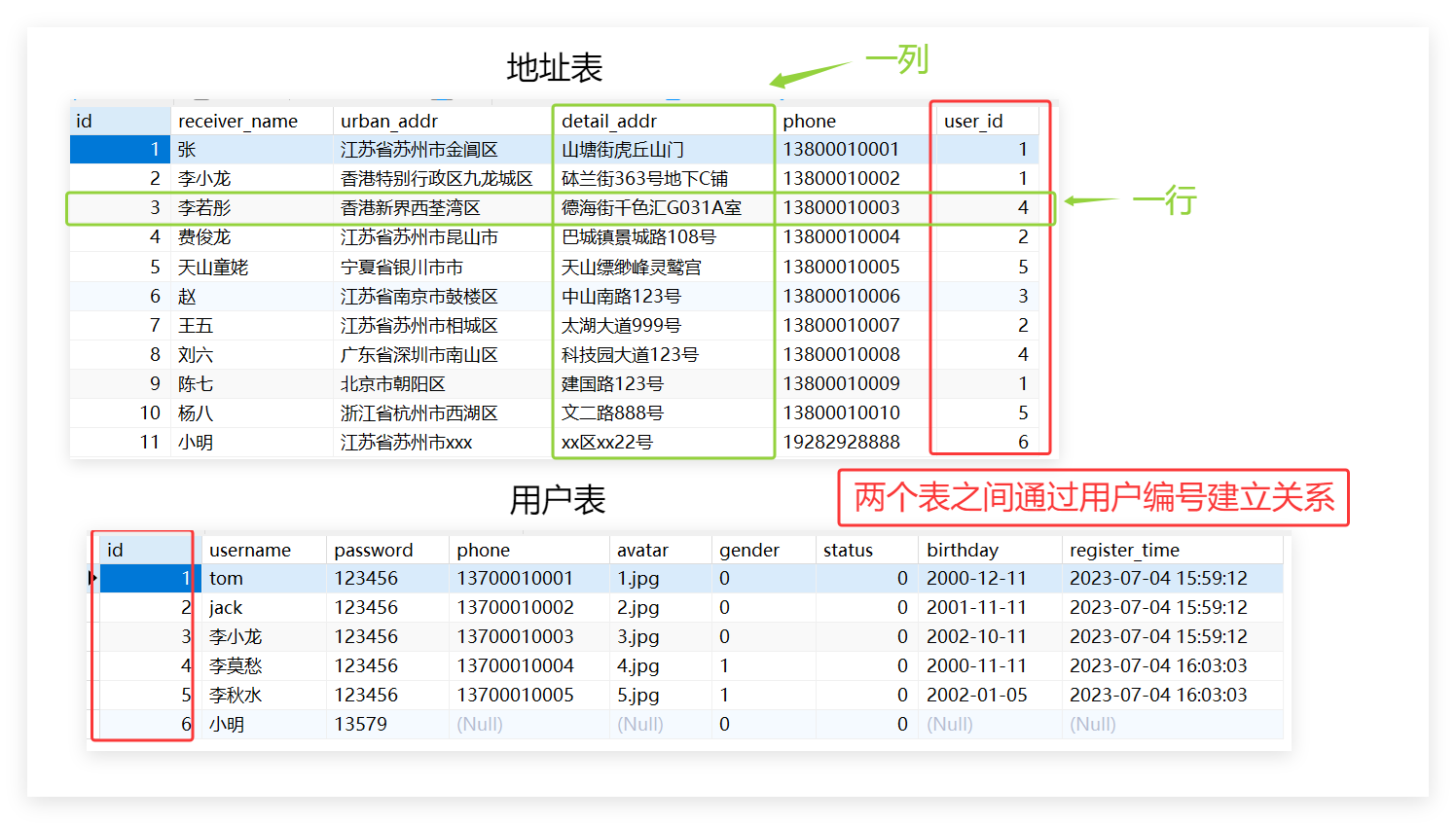The height and width of the screenshot is (824, 1456).
Task: Select the current row indicator for tom
Action: coord(92,578)
